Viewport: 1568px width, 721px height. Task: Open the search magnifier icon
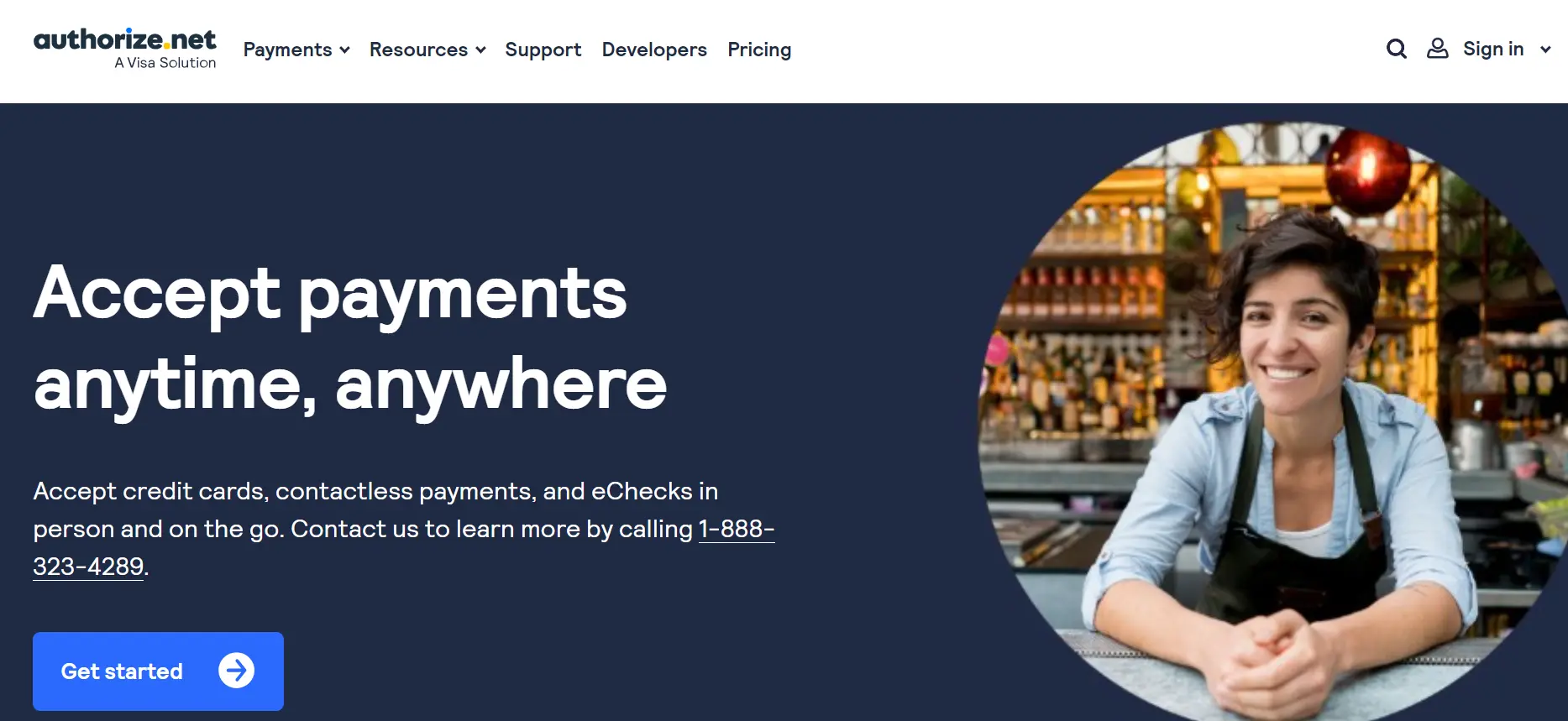coord(1396,49)
